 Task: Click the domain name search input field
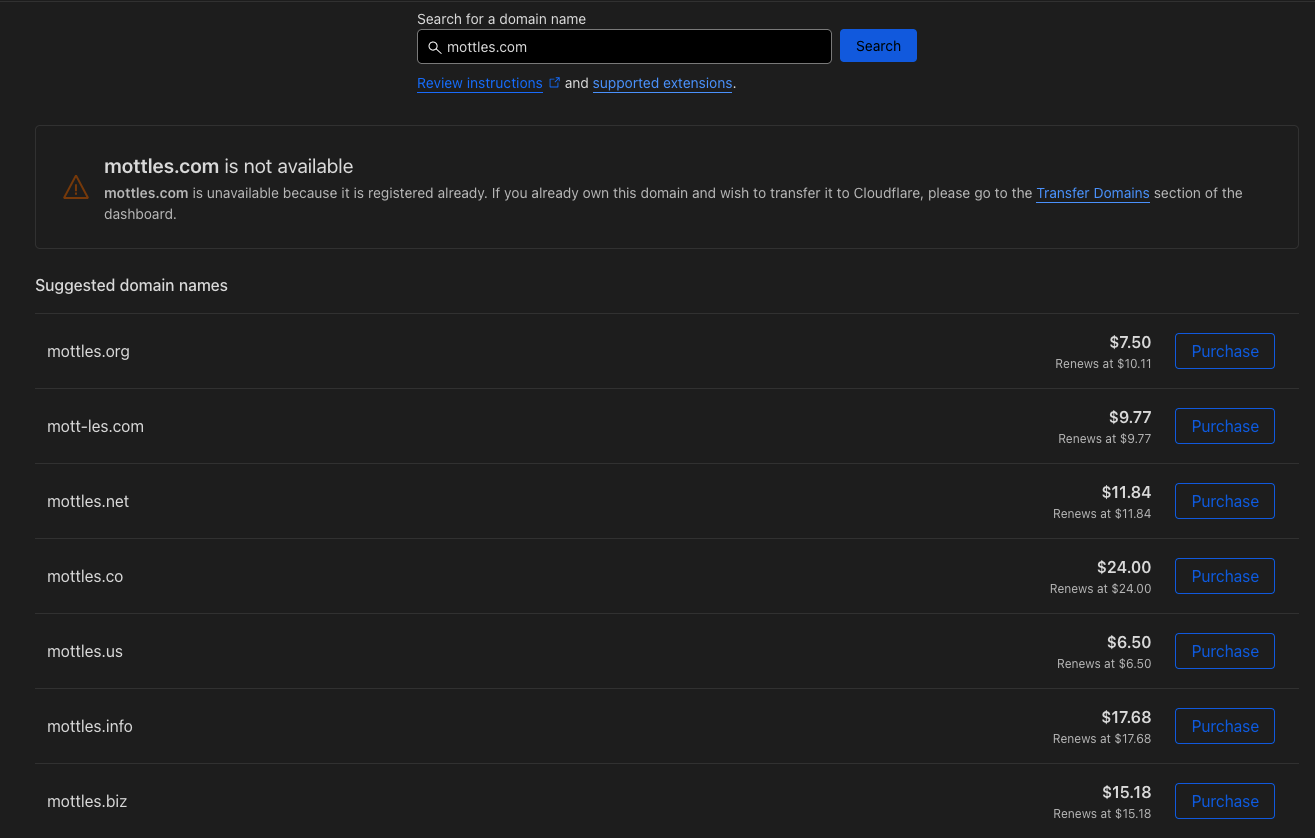tap(635, 47)
